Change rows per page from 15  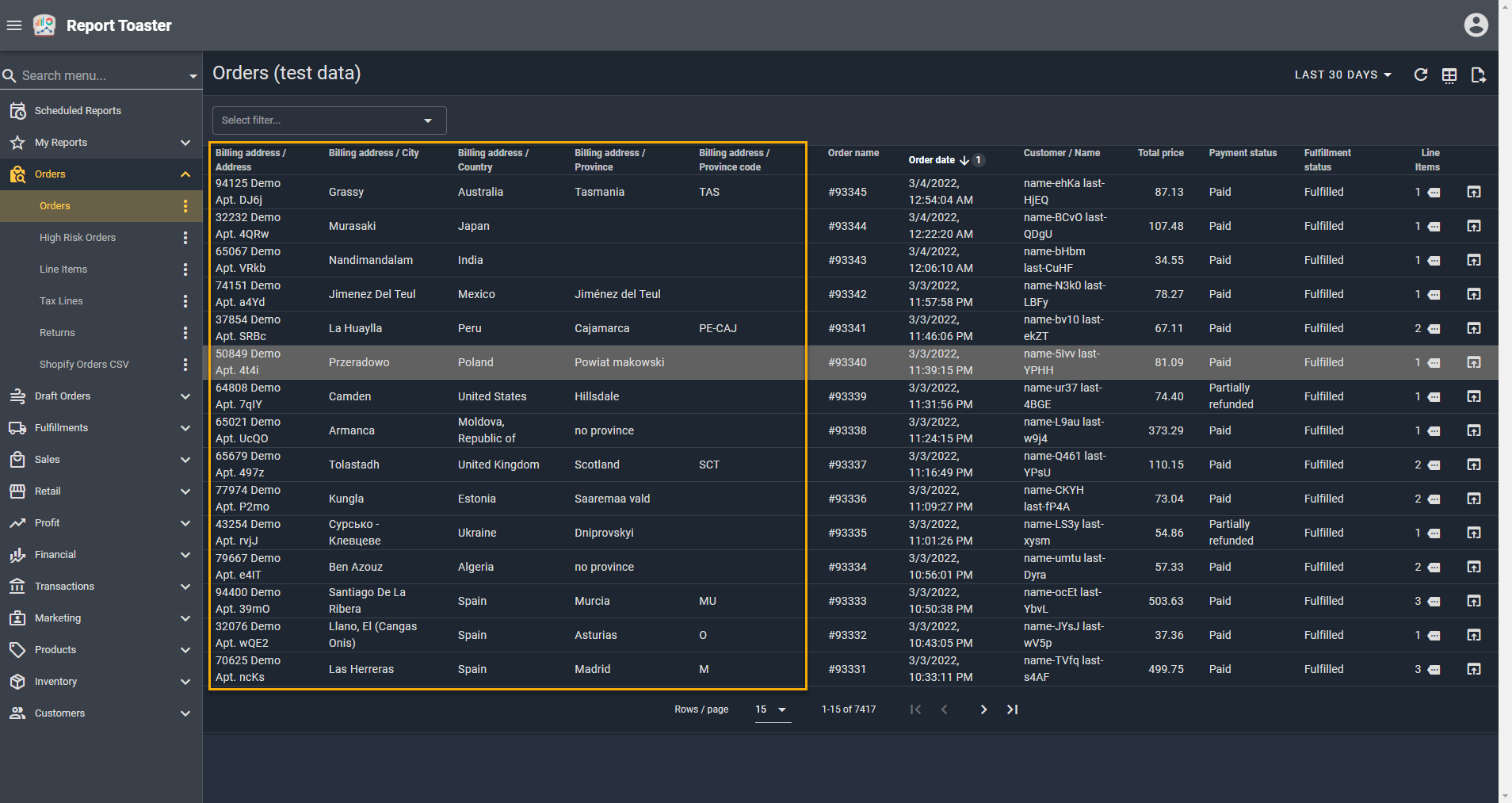[x=770, y=709]
